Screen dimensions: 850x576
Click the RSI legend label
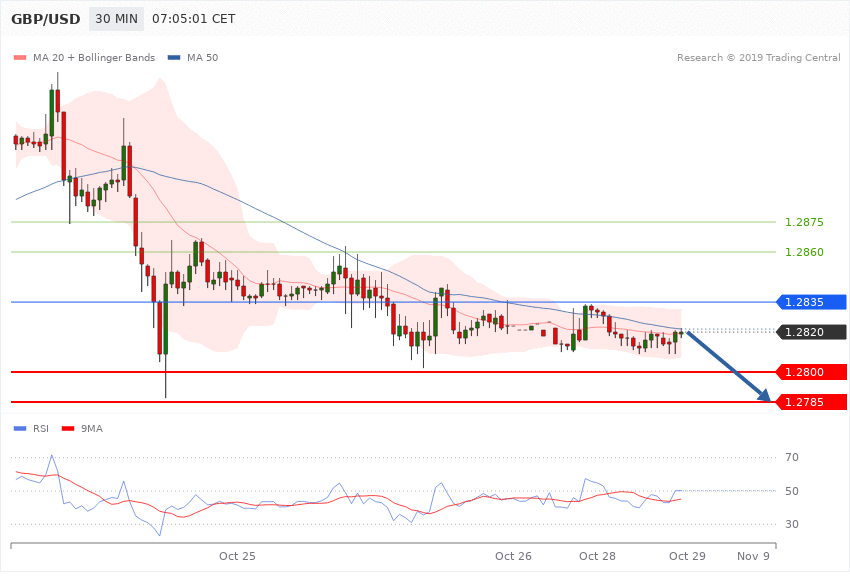coord(41,429)
